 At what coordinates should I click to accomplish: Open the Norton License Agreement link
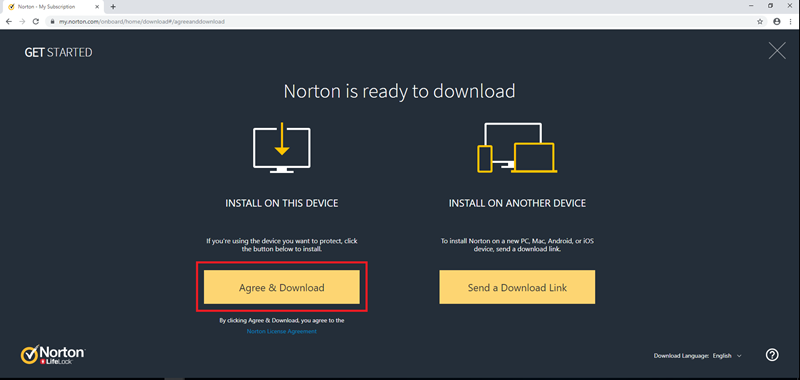click(x=282, y=332)
